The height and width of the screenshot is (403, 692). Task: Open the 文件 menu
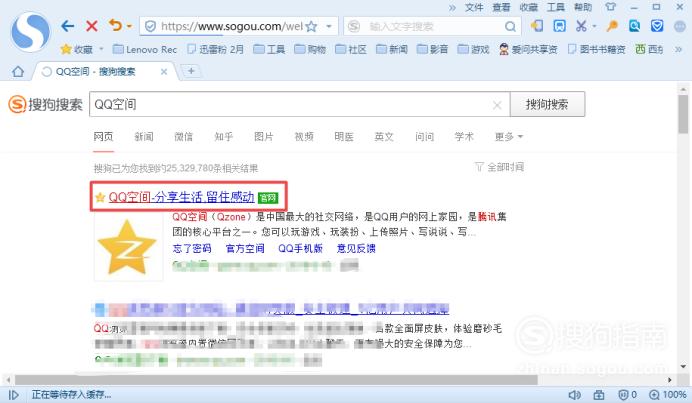pyautogui.click(x=474, y=7)
